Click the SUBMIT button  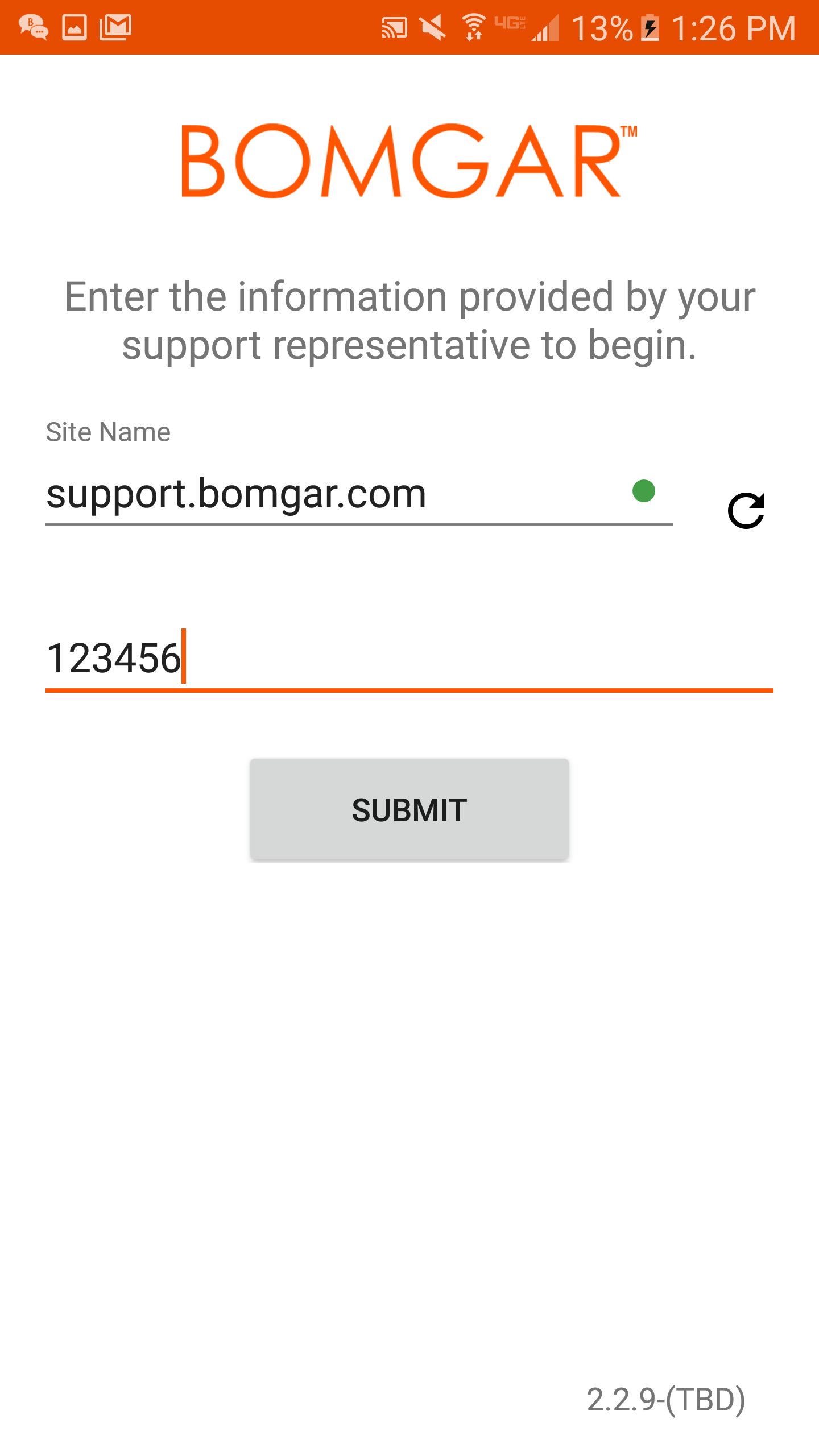pos(409,809)
